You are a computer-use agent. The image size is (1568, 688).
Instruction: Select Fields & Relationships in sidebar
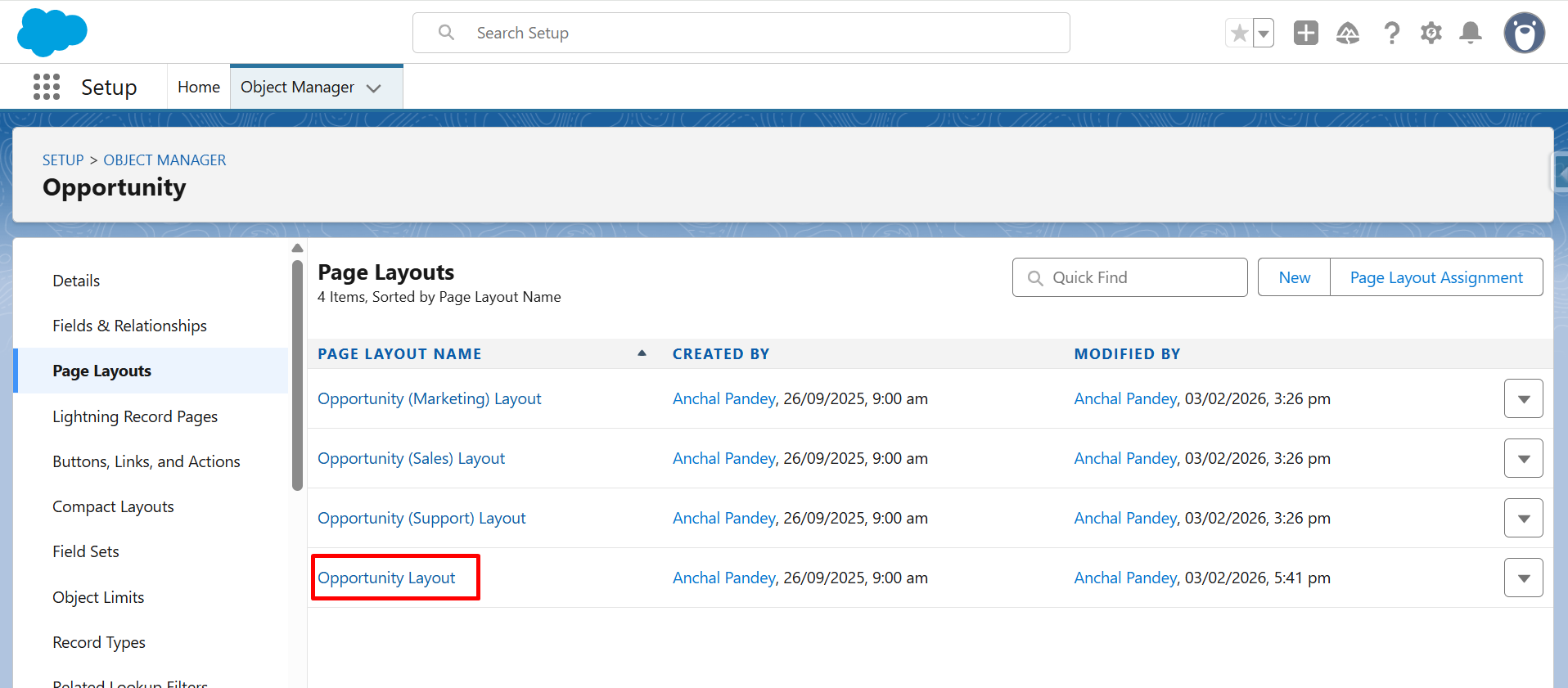(x=129, y=326)
